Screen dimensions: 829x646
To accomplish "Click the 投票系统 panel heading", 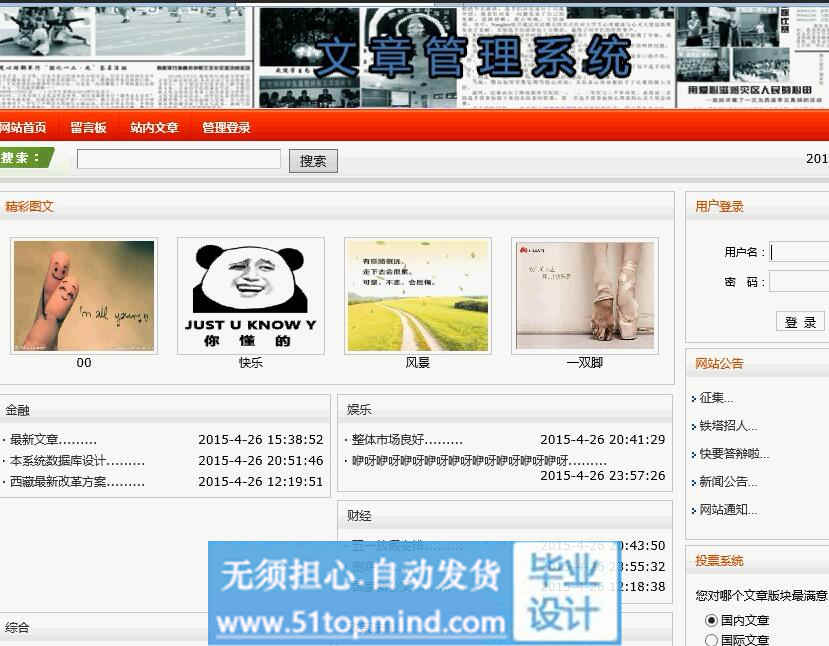I will tap(719, 560).
